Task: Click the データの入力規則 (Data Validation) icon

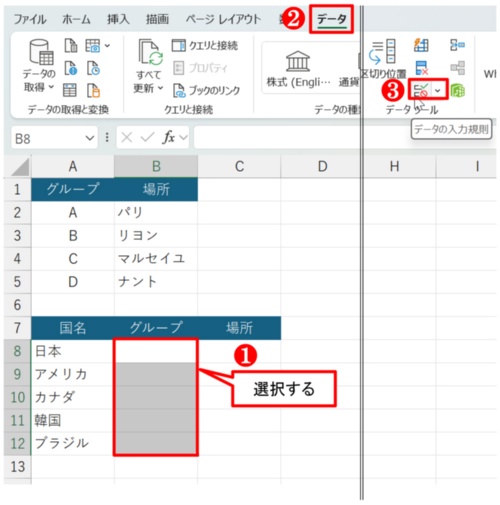Action: click(421, 90)
